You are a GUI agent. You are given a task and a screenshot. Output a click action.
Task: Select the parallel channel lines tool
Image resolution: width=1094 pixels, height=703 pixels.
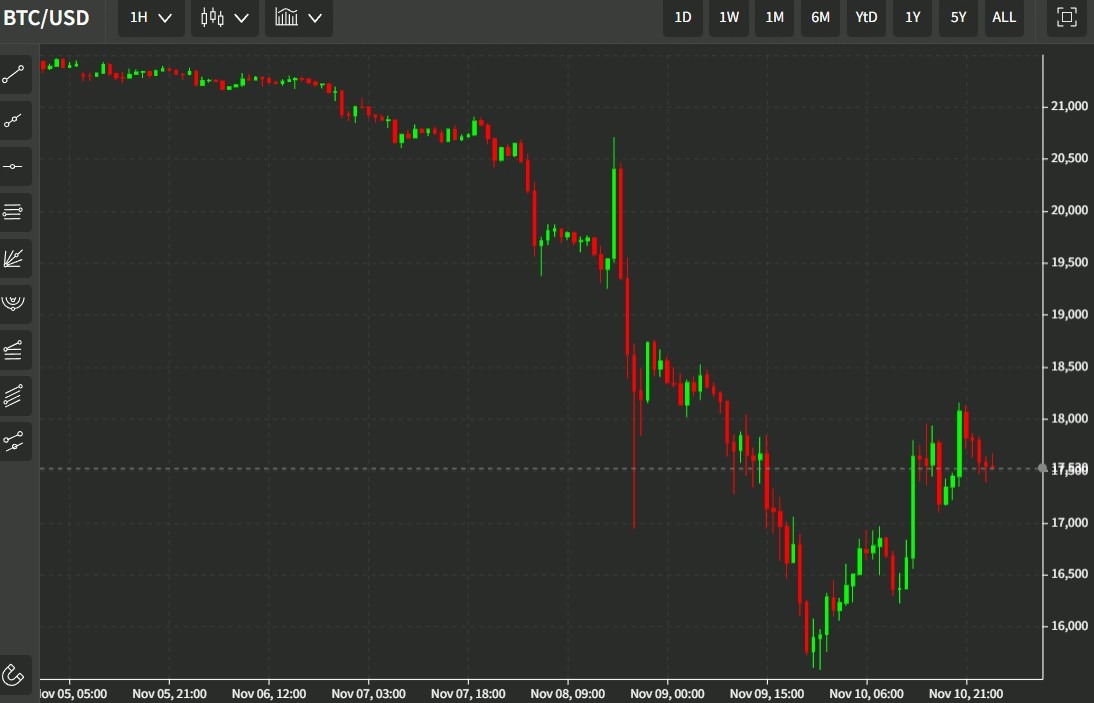click(14, 396)
